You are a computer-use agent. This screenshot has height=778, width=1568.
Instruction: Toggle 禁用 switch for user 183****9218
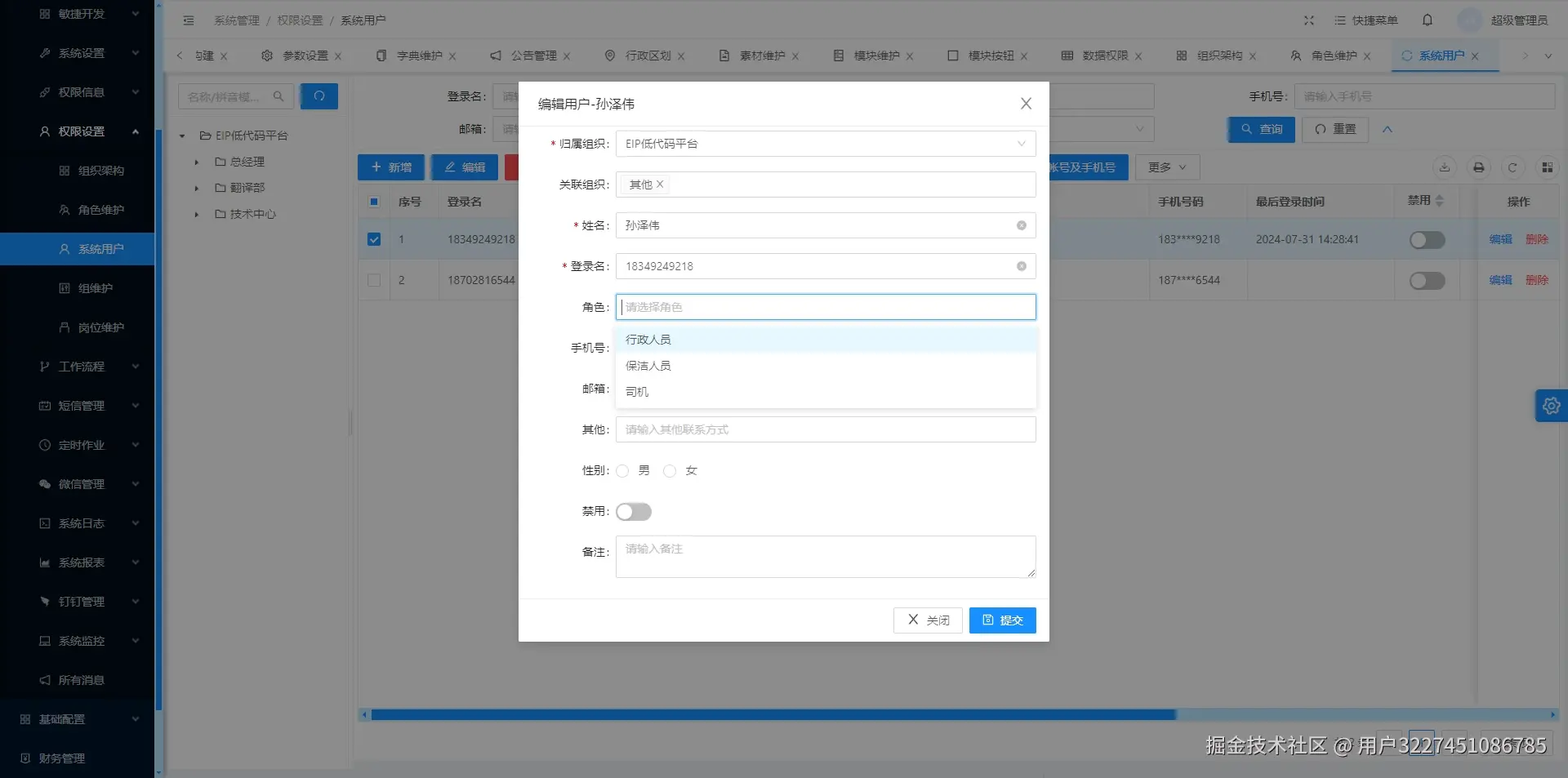[x=1428, y=240]
